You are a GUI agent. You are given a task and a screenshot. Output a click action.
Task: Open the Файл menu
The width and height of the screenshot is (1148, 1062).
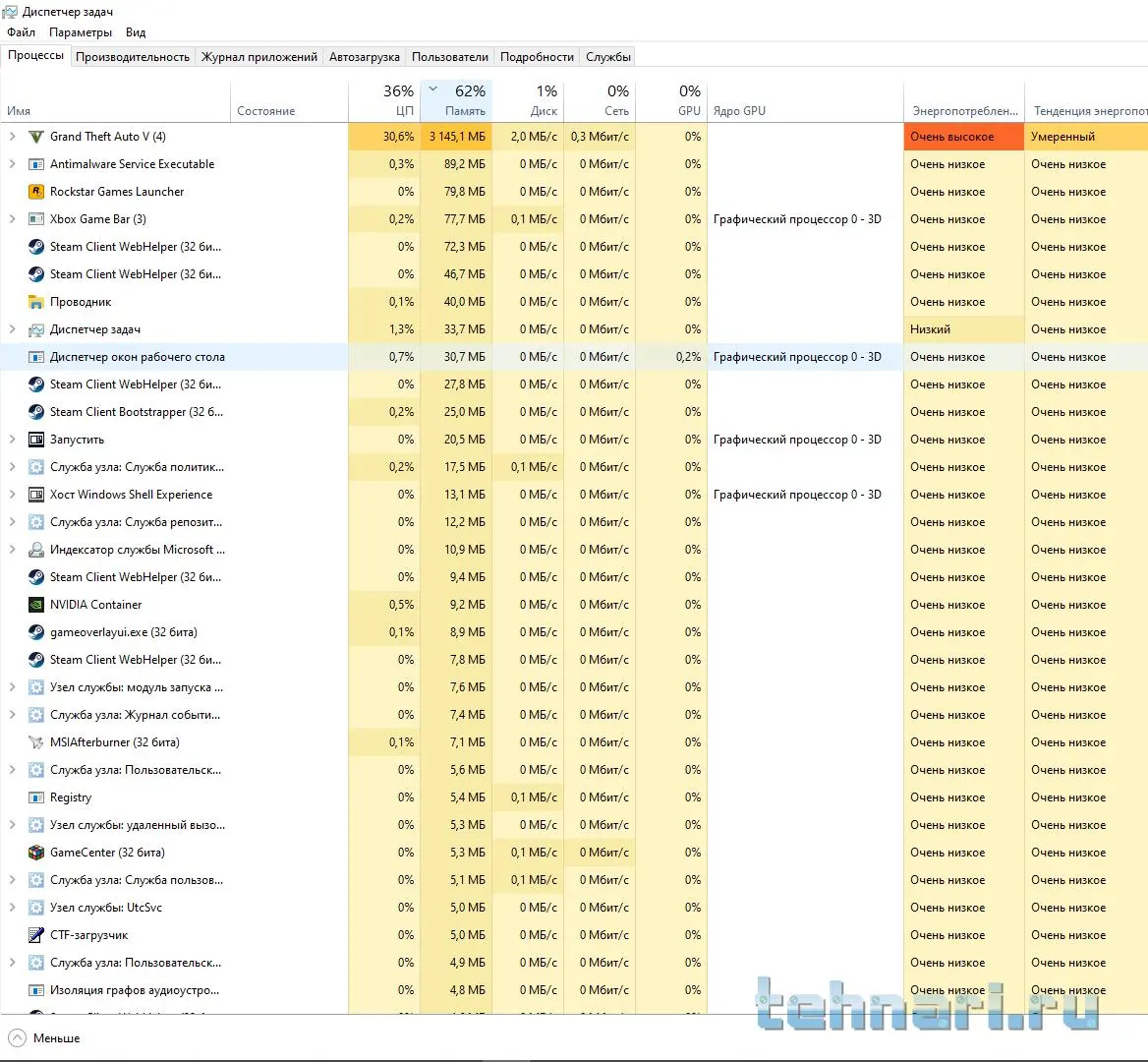click(x=22, y=32)
